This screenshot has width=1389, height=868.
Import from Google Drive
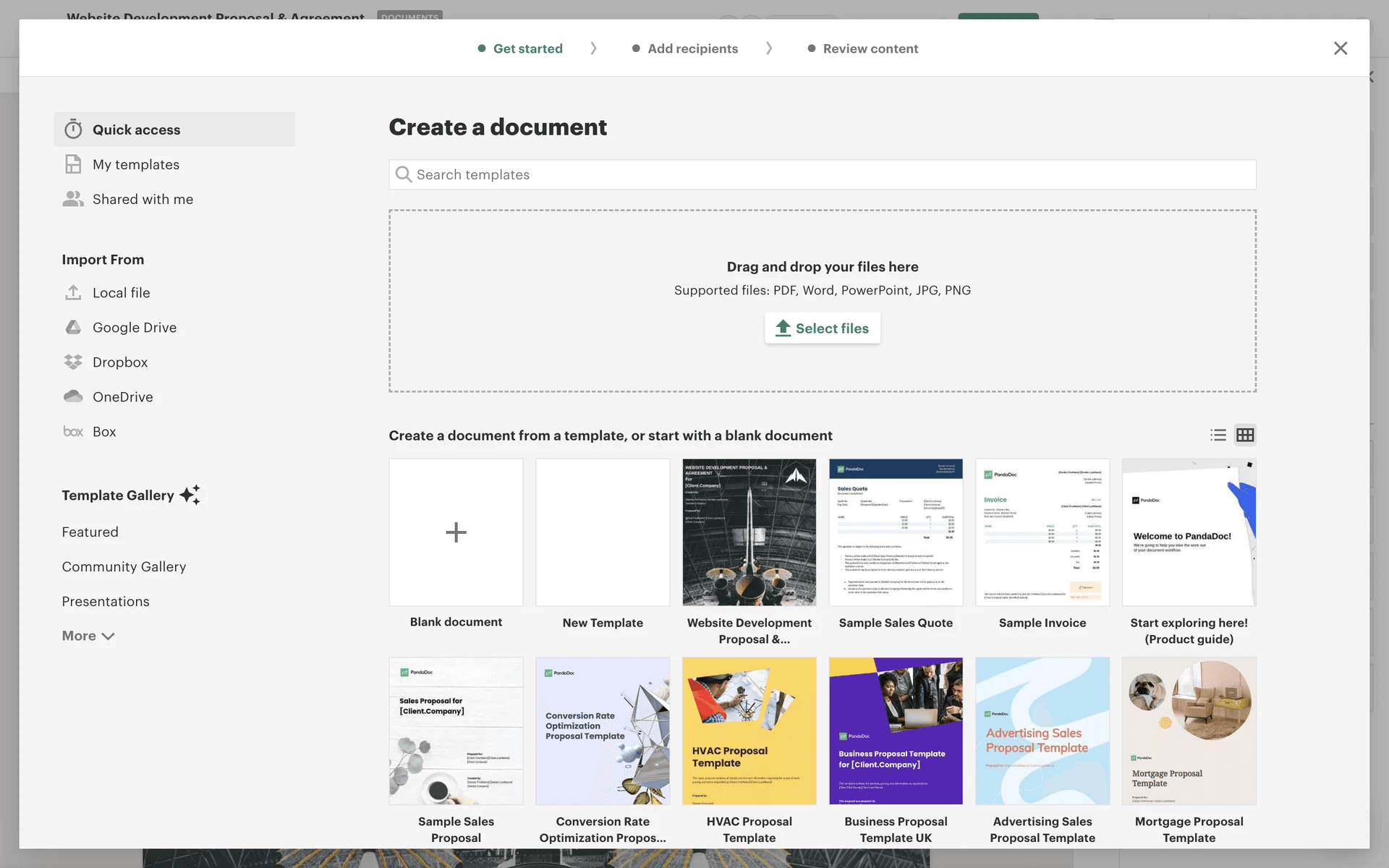point(134,328)
